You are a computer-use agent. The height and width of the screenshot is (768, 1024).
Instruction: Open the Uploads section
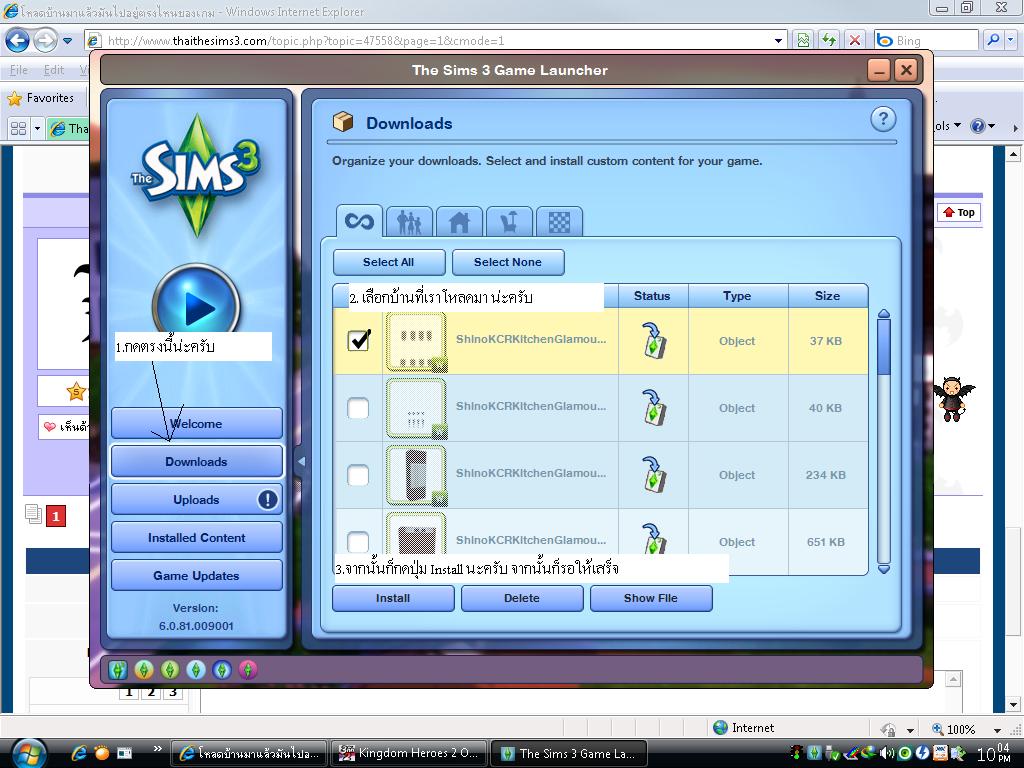pyautogui.click(x=197, y=500)
